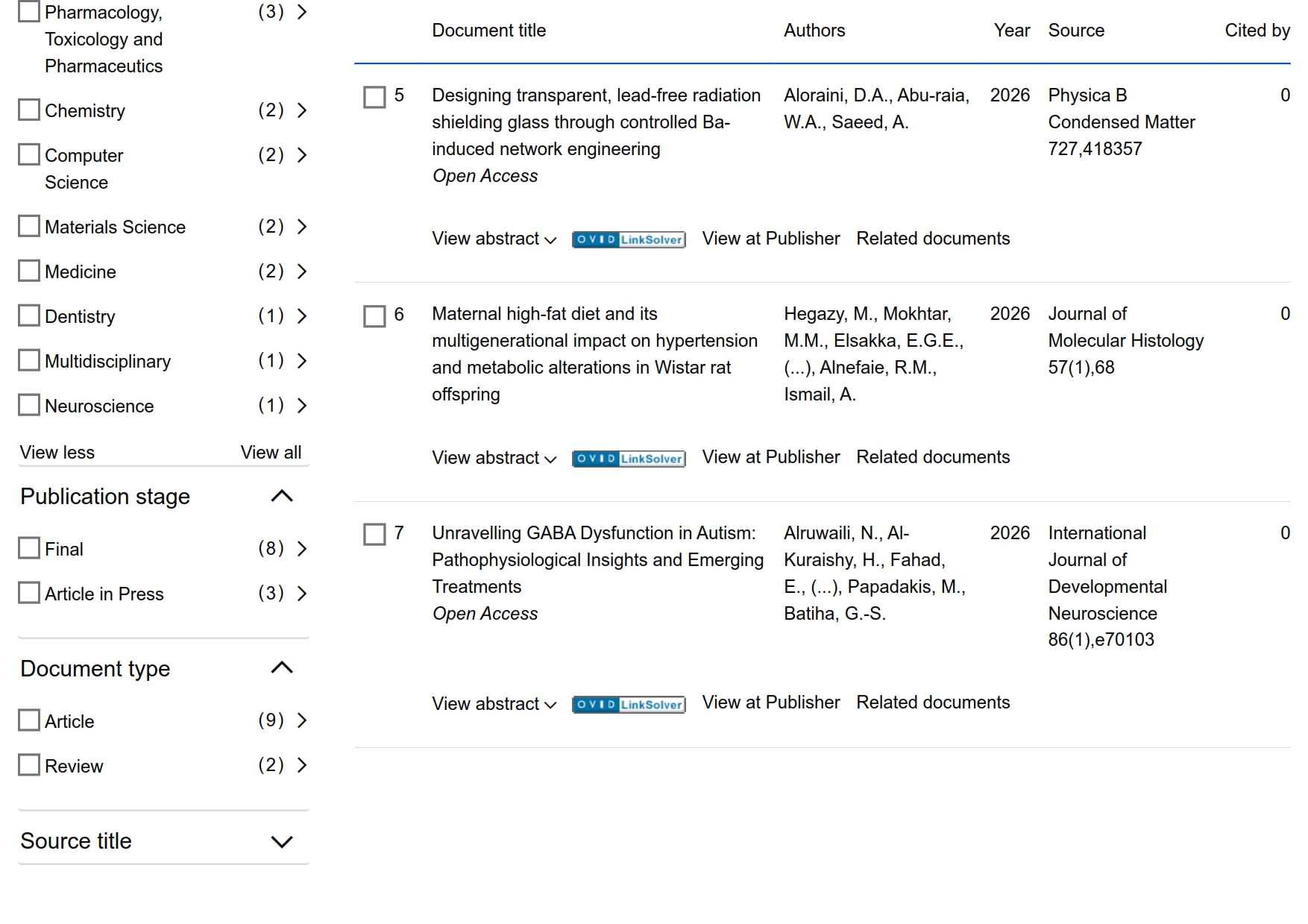Collapse the Publication stage section

pos(282,497)
